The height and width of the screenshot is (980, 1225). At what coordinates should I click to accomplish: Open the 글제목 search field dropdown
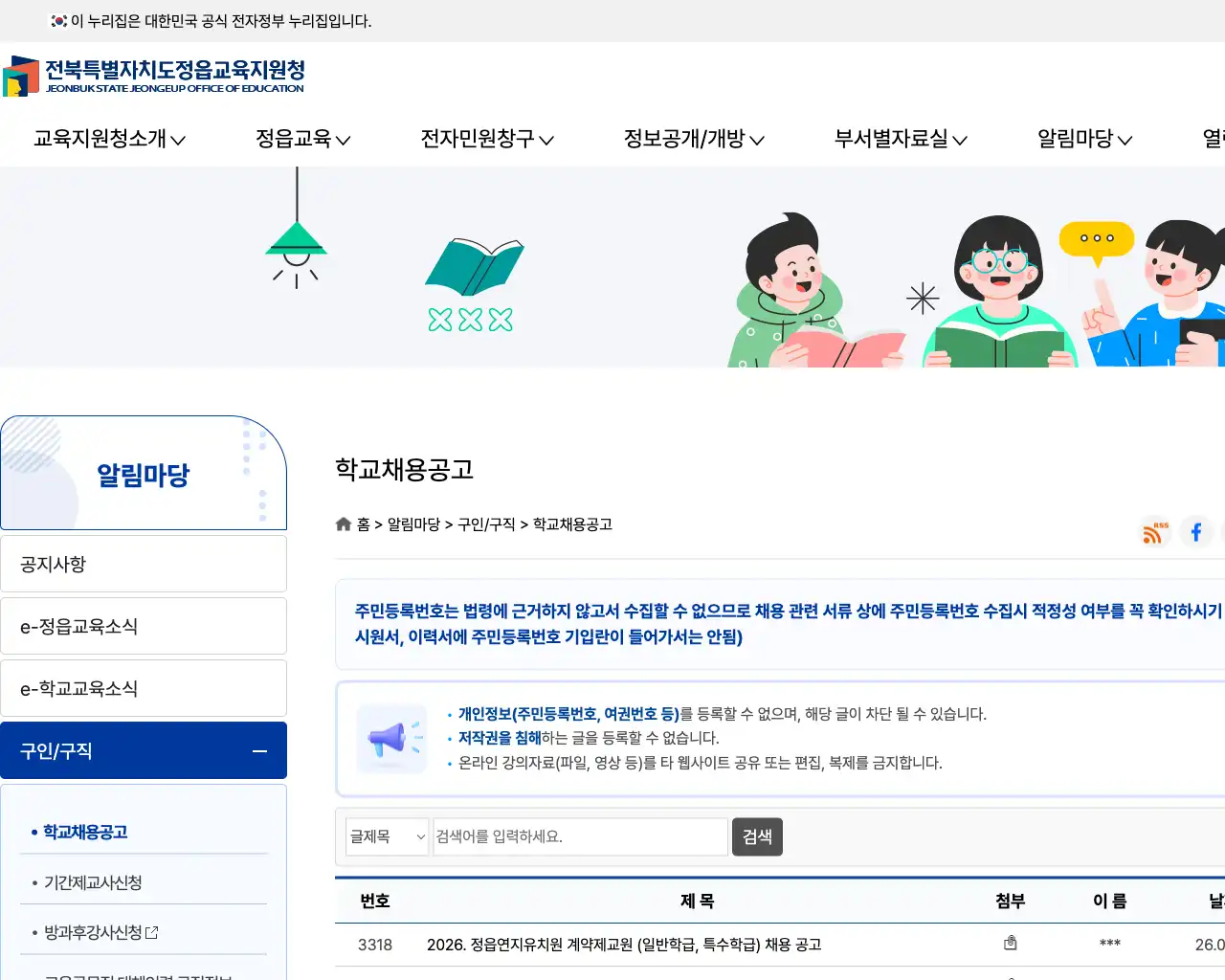(387, 836)
